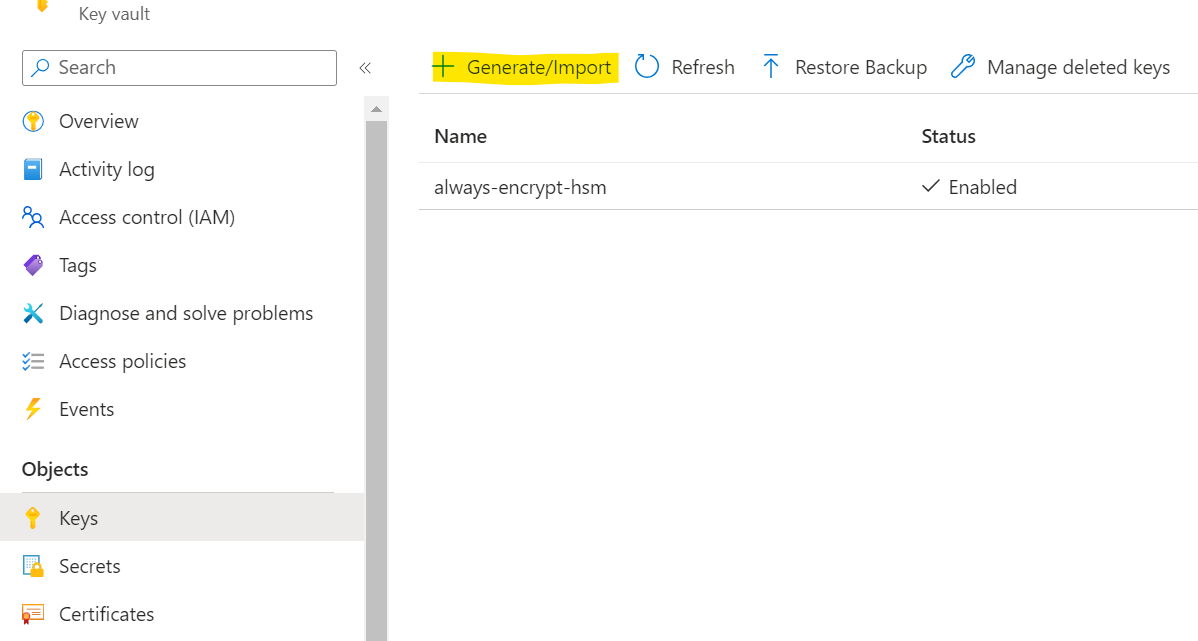The image size is (1198, 641).
Task: Open the Keys menu item
Action: coord(78,519)
